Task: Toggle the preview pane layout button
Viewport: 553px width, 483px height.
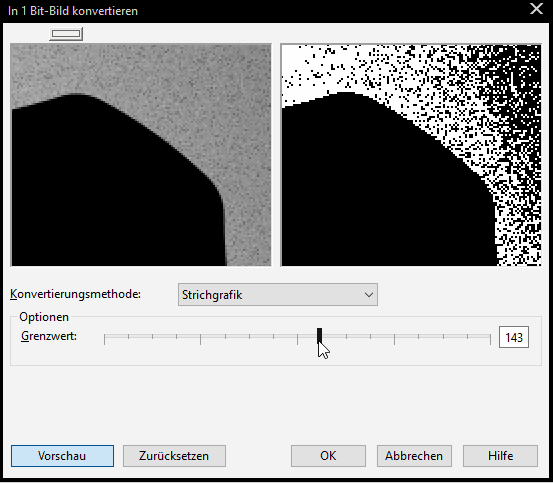Action: [66, 34]
